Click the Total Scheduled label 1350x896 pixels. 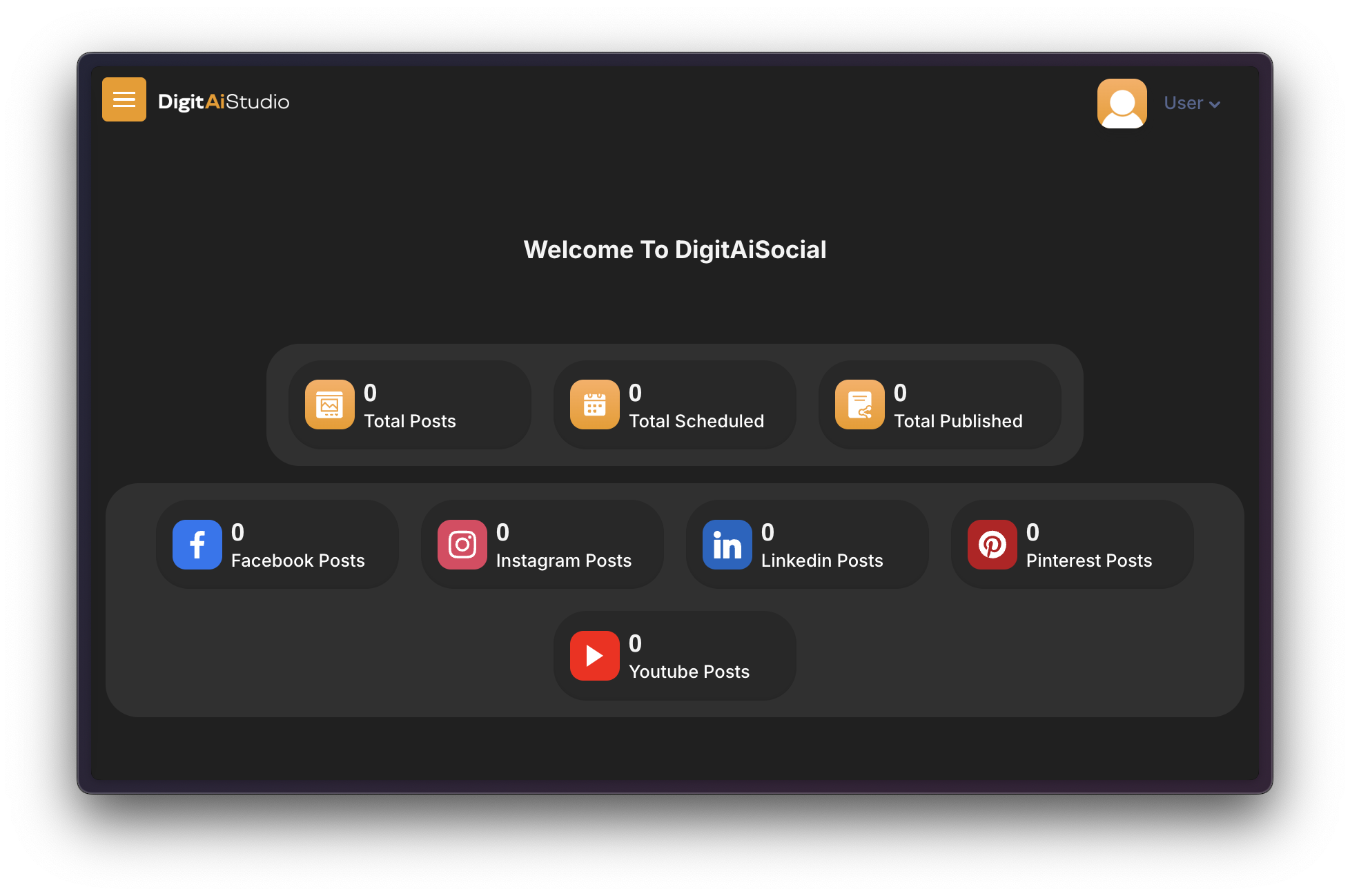(696, 421)
